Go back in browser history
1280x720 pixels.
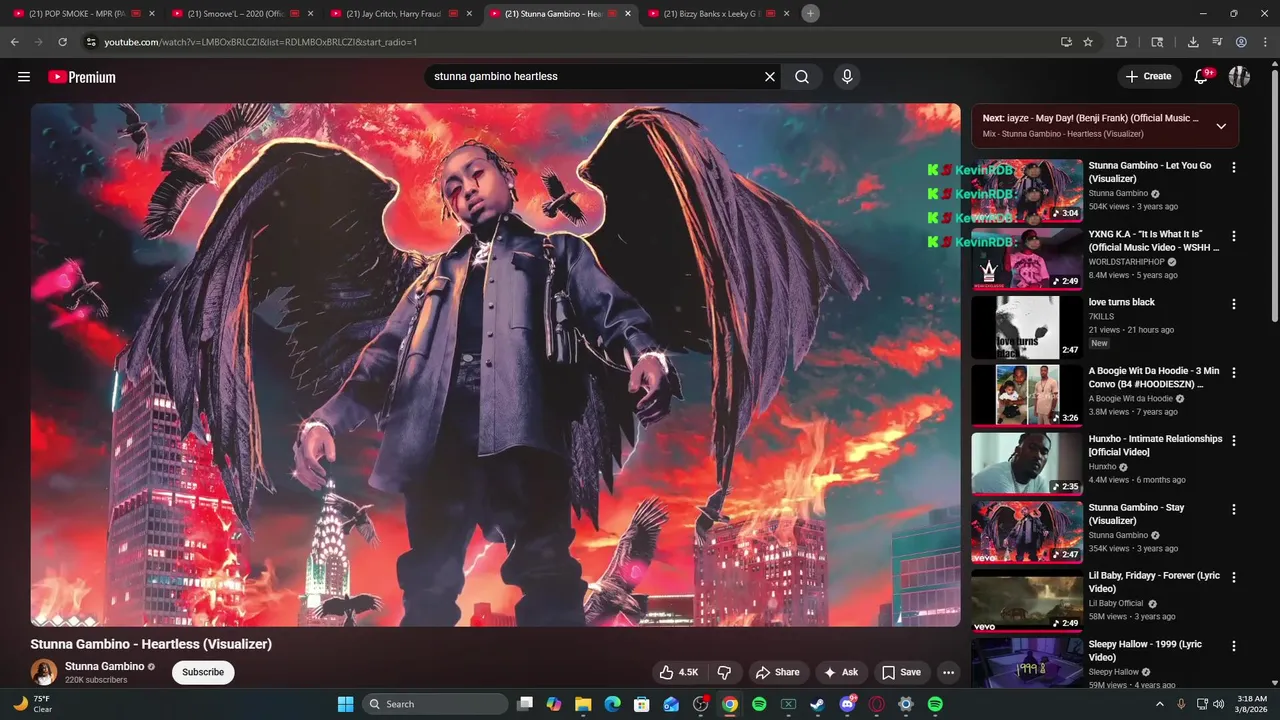pos(14,42)
